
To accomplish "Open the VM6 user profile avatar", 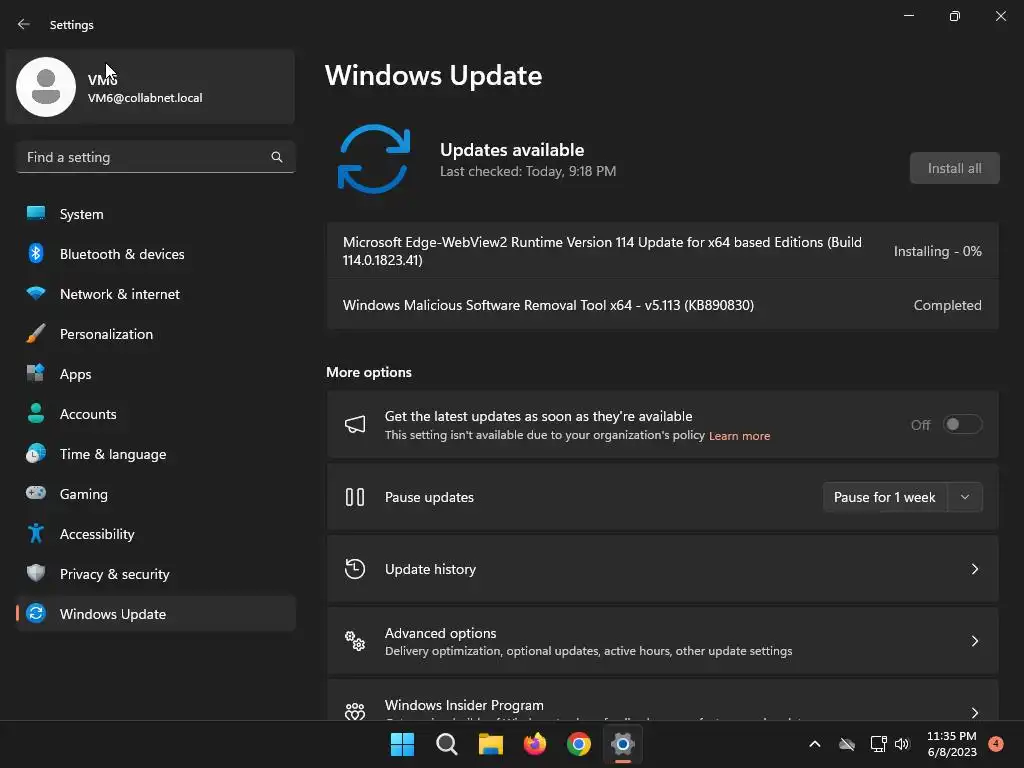I will [x=46, y=87].
